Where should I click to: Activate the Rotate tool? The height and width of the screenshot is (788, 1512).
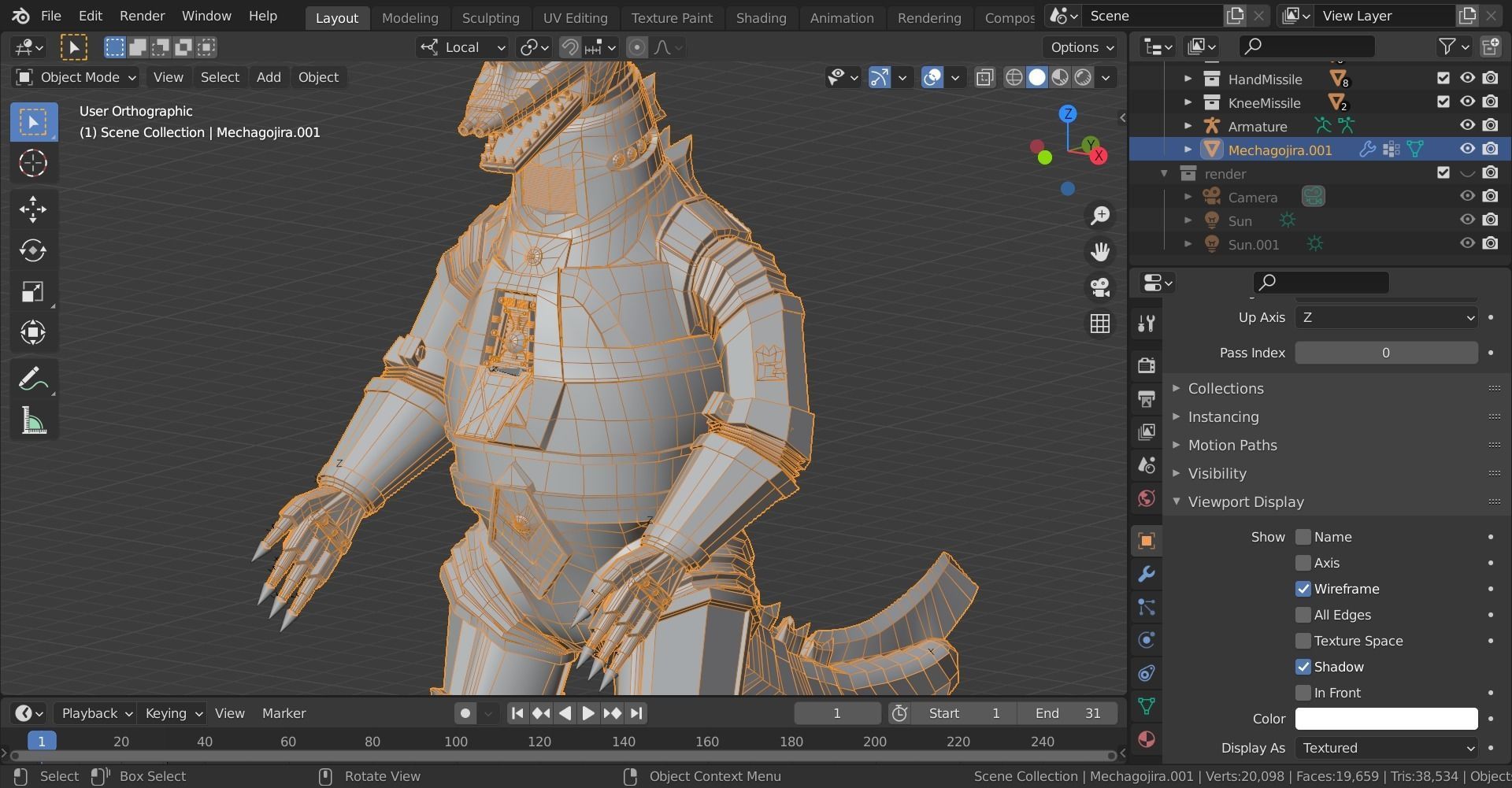[33, 250]
